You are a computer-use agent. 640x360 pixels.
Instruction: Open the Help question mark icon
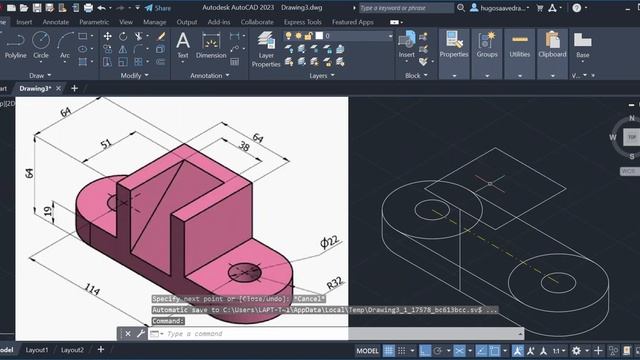tap(576, 8)
